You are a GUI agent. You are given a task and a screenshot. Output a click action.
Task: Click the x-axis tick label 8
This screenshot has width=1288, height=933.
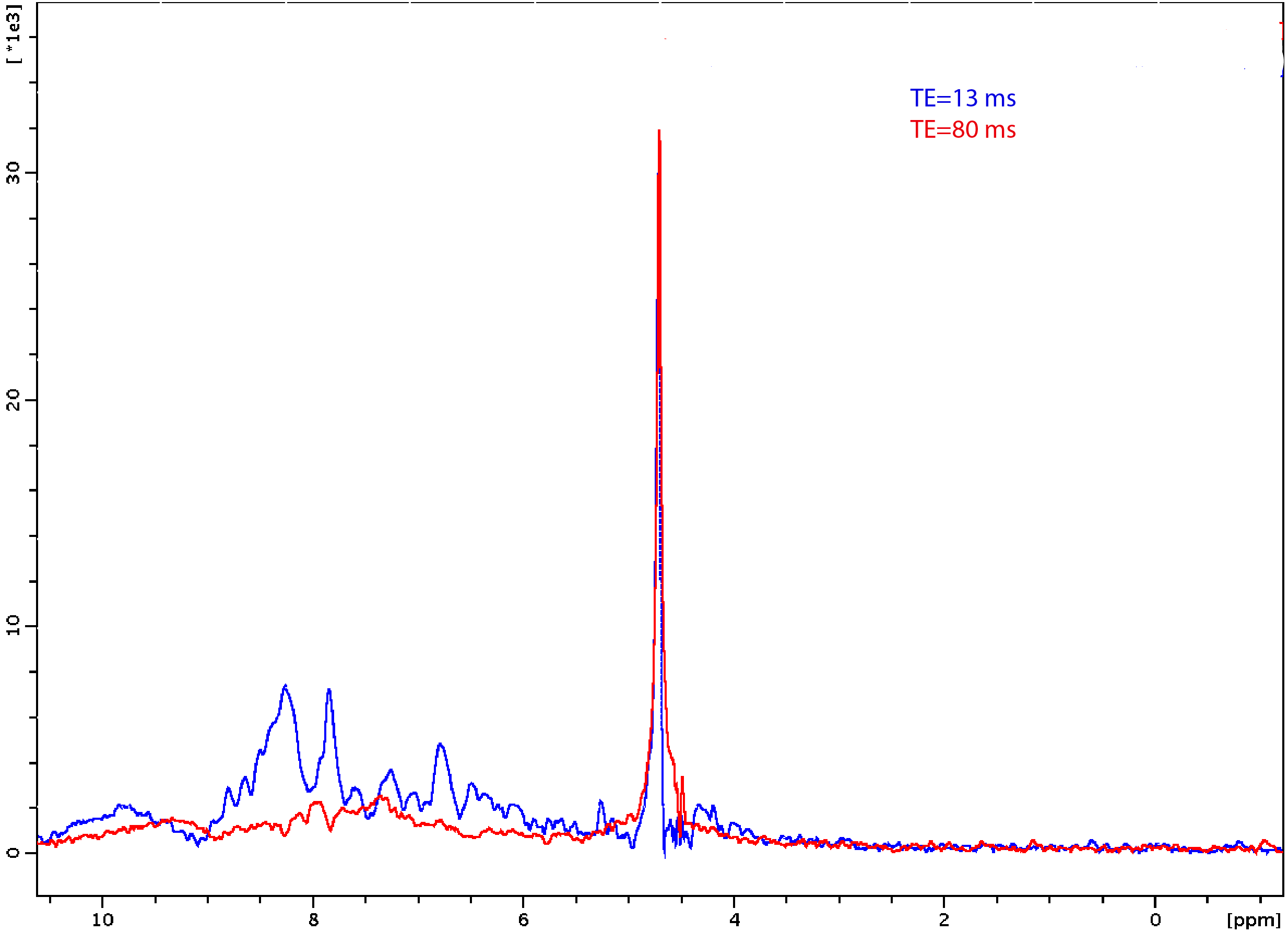(x=313, y=920)
